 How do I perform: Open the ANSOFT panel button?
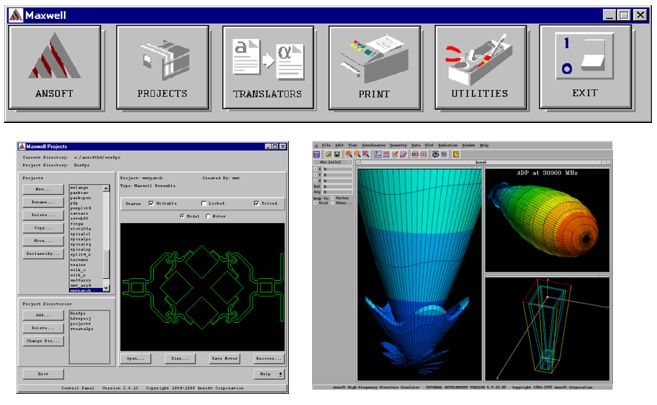54,67
